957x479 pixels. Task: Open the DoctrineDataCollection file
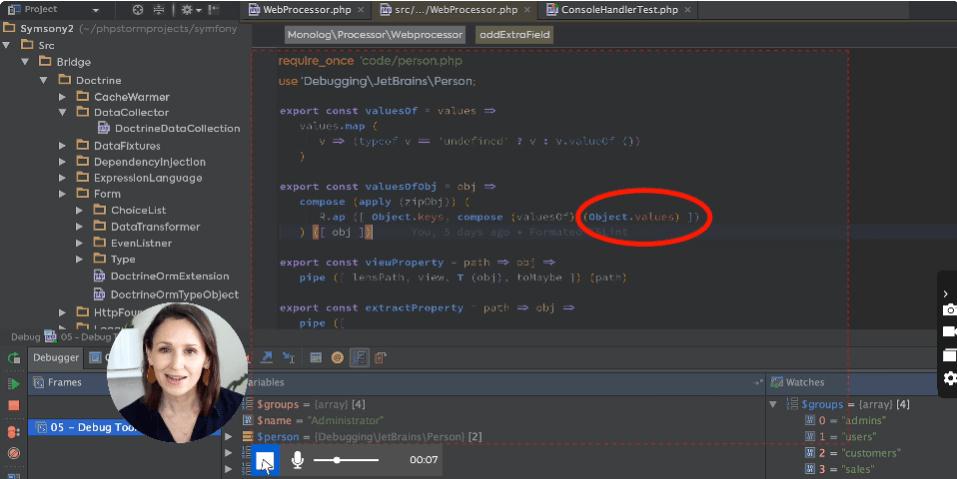point(168,128)
